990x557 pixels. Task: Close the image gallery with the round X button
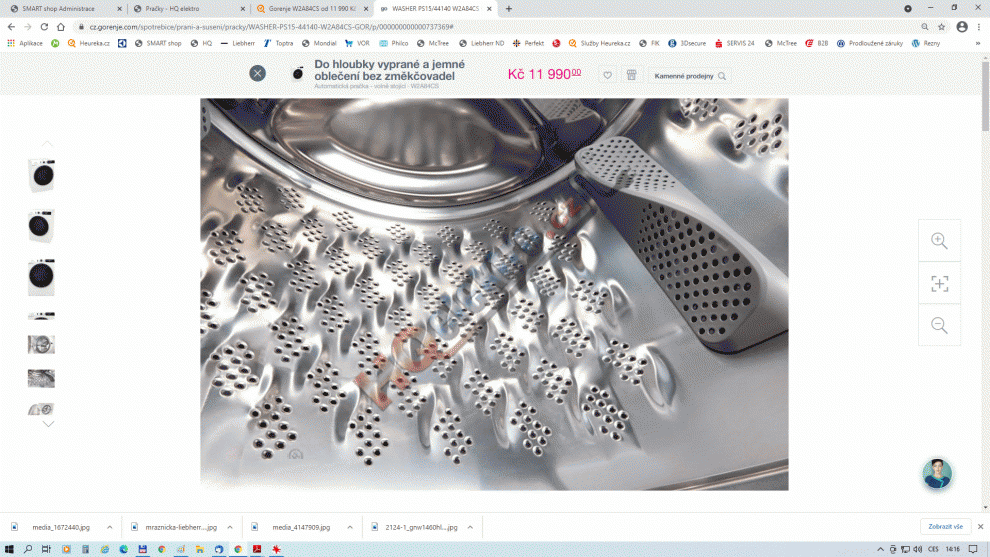point(257,73)
